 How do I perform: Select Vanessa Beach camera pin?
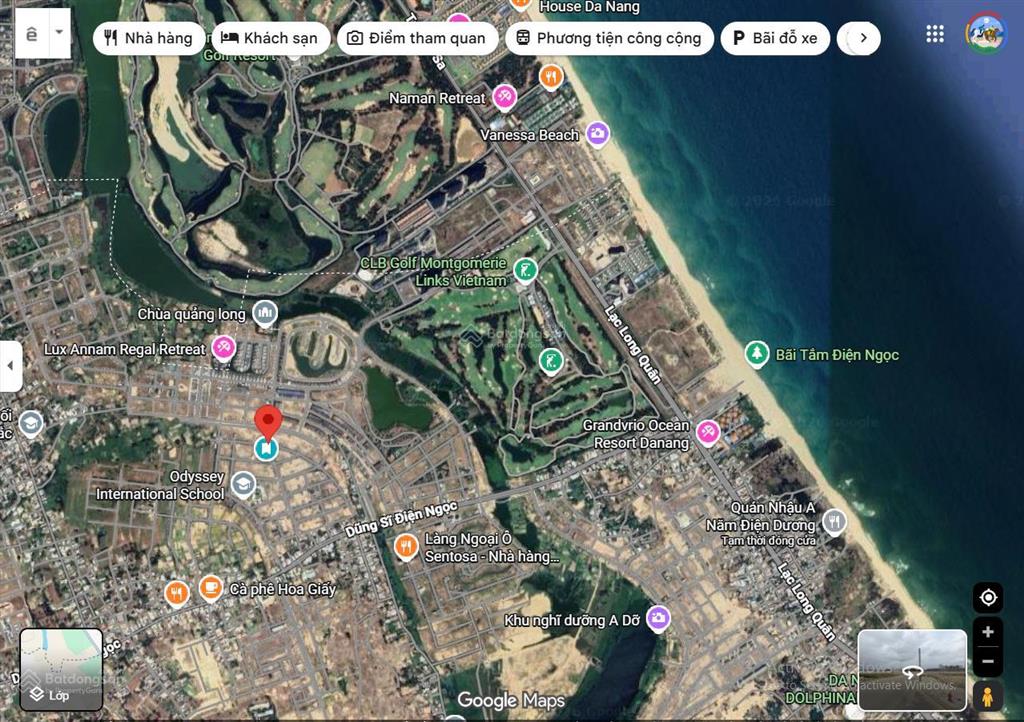[x=598, y=134]
